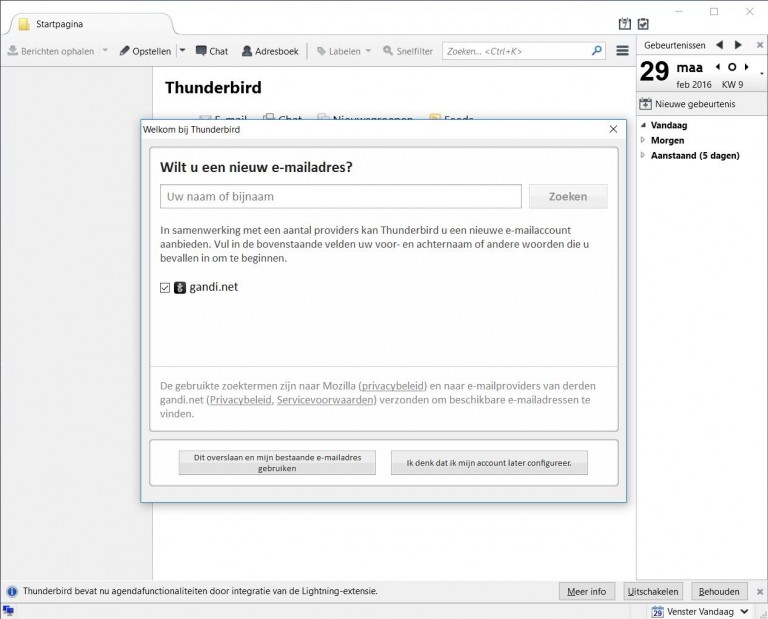This screenshot has height=619, width=768.
Task: Open the gandi.net Privacybeleid link
Action: 240,400
